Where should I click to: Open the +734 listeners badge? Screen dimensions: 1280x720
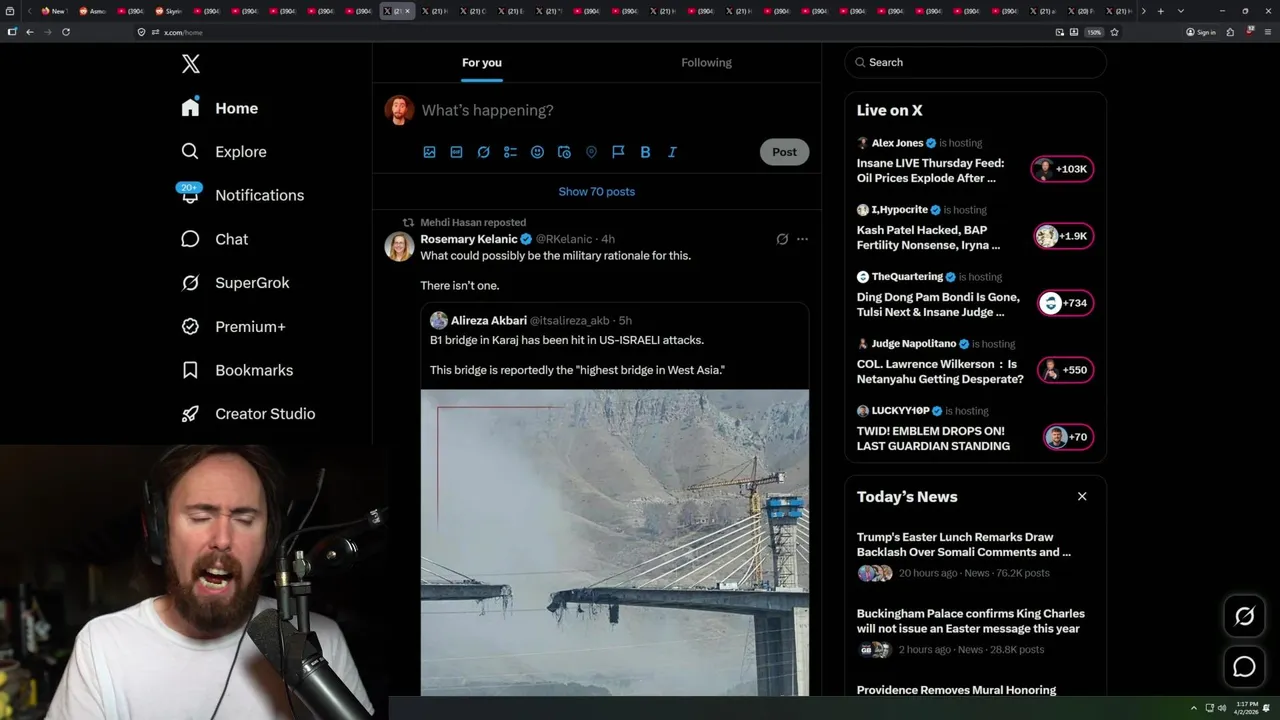(1065, 303)
